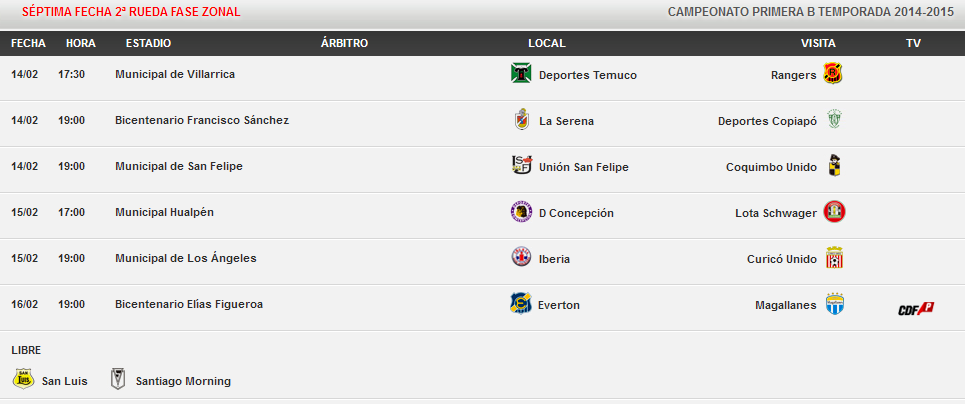Click the Iberia team crest

[521, 257]
